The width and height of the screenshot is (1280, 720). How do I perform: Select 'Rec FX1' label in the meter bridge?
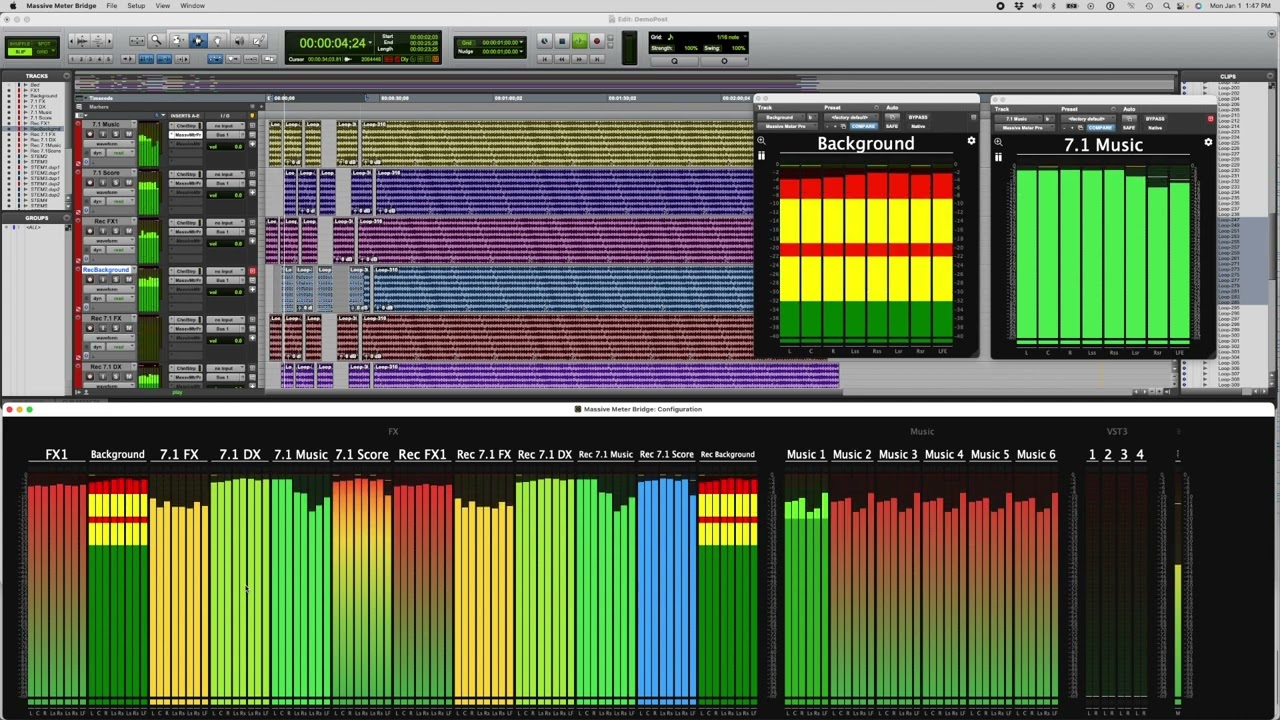click(423, 455)
